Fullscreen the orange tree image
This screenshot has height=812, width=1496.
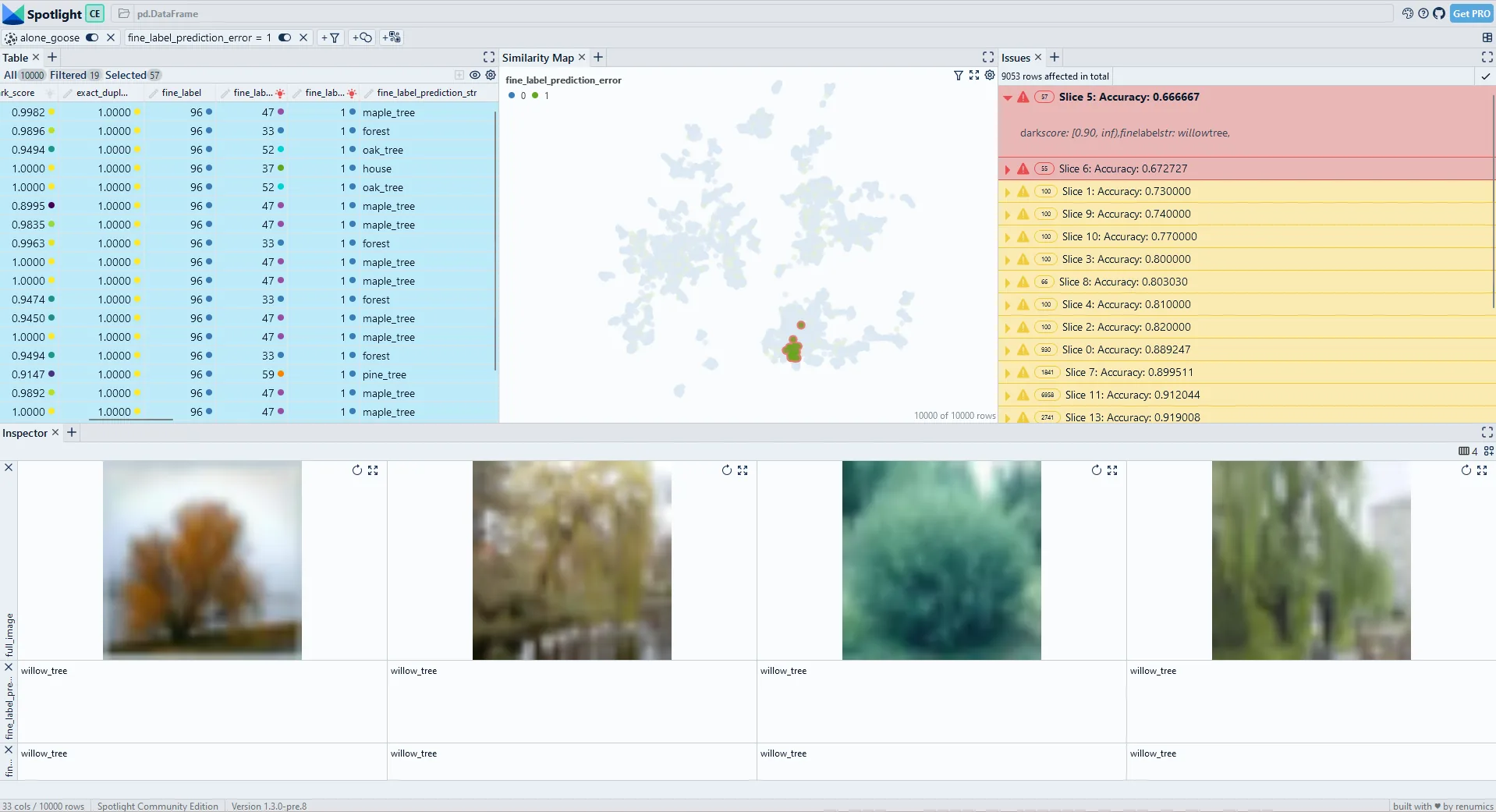[373, 470]
